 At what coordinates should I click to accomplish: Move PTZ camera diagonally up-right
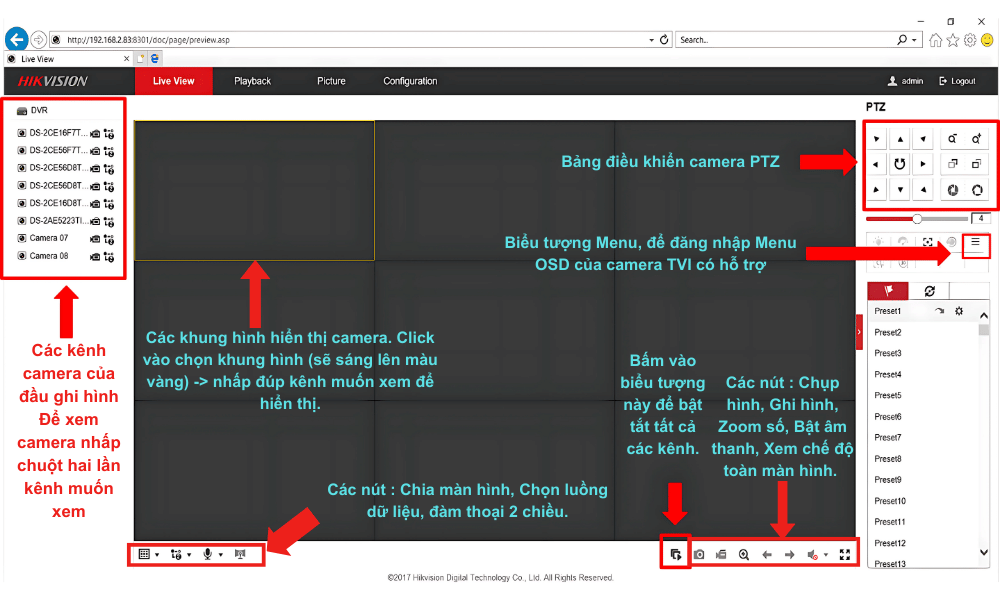pos(923,139)
